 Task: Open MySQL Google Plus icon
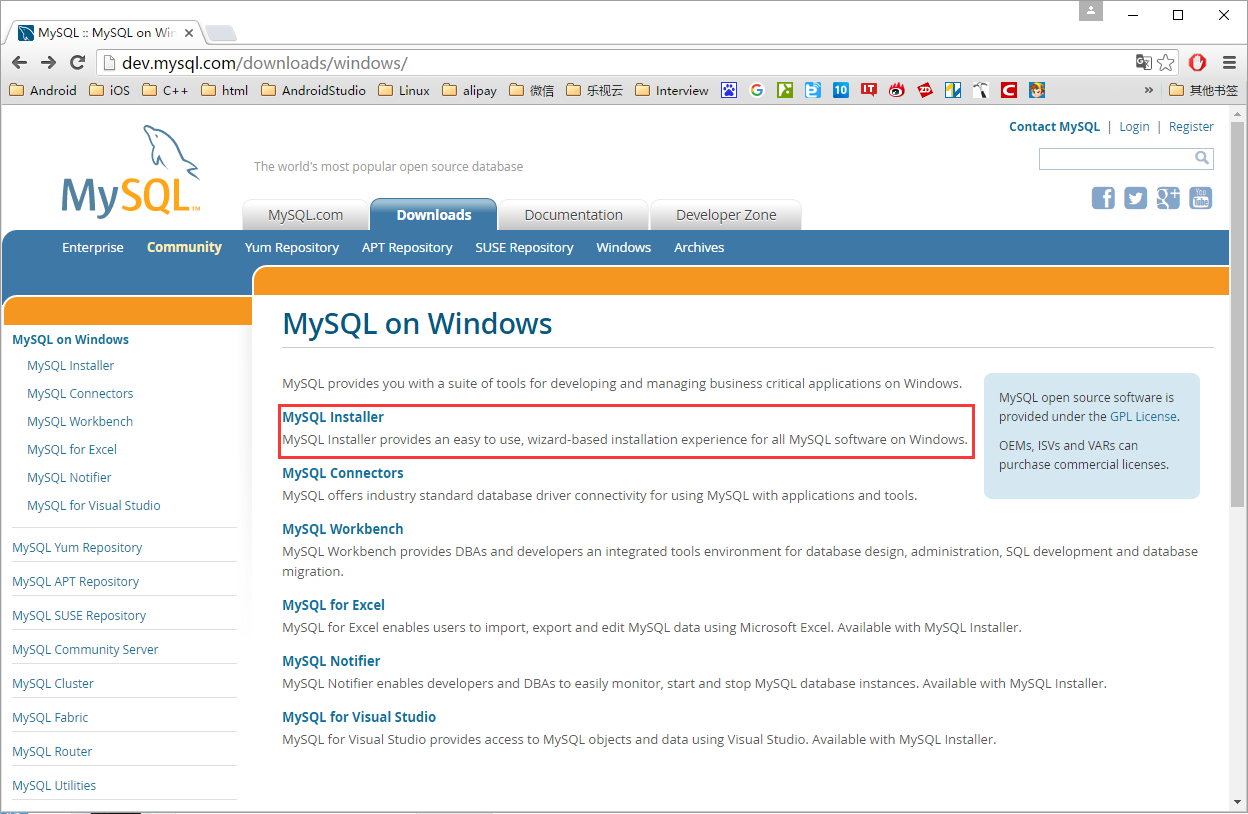[x=1168, y=198]
